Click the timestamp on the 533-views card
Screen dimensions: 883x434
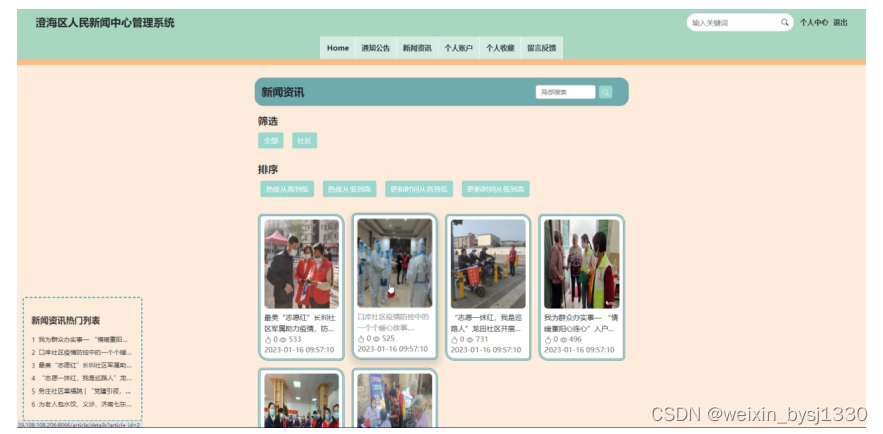click(x=299, y=350)
